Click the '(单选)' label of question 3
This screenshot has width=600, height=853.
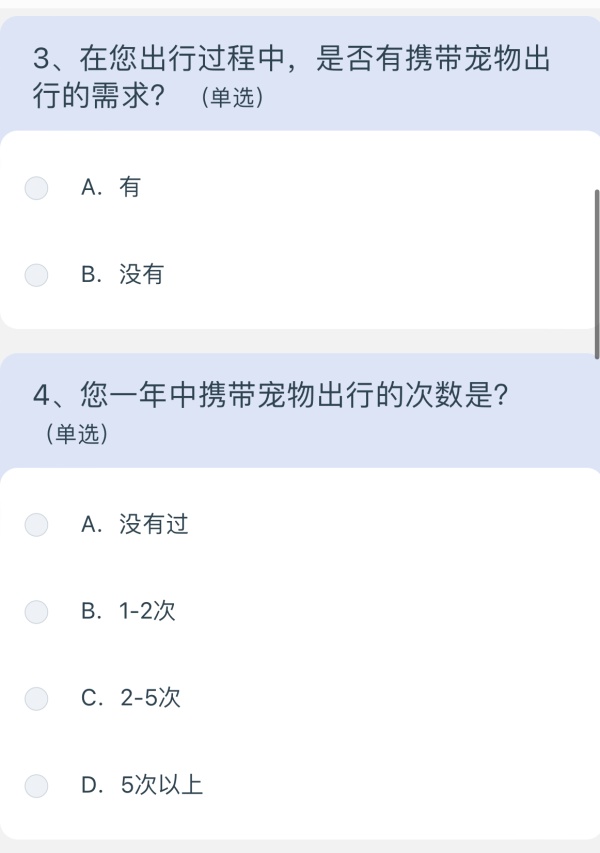[x=231, y=98]
